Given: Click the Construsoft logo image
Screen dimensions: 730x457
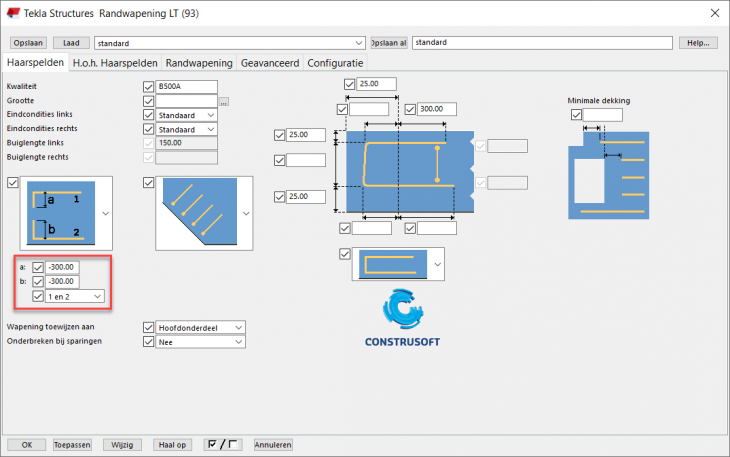Looking at the screenshot, I should [x=402, y=318].
